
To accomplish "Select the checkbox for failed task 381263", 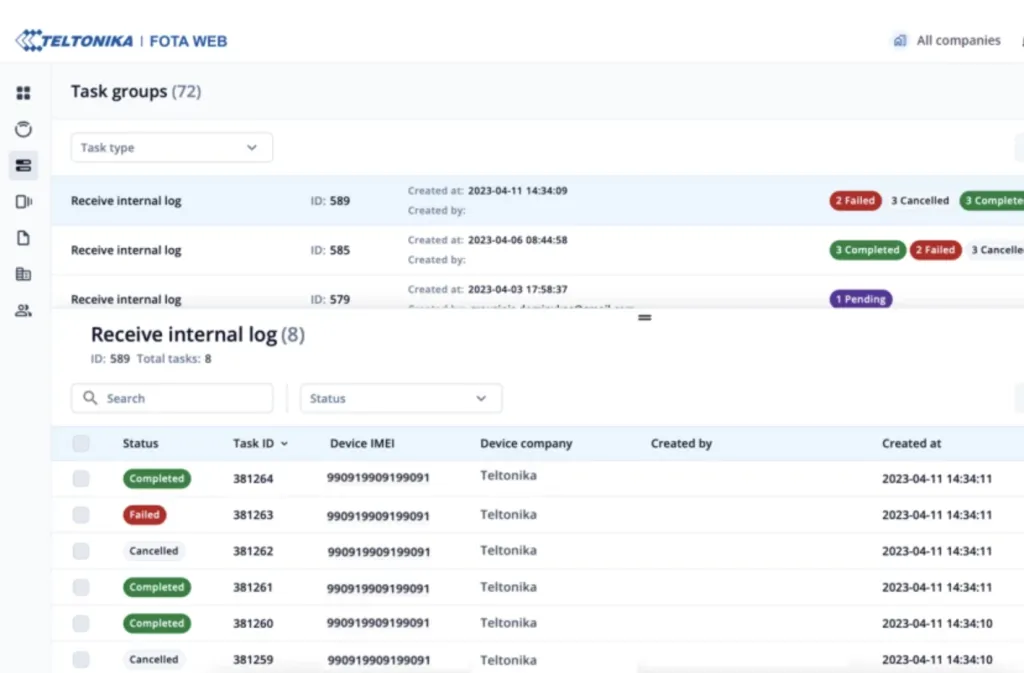I will [81, 515].
